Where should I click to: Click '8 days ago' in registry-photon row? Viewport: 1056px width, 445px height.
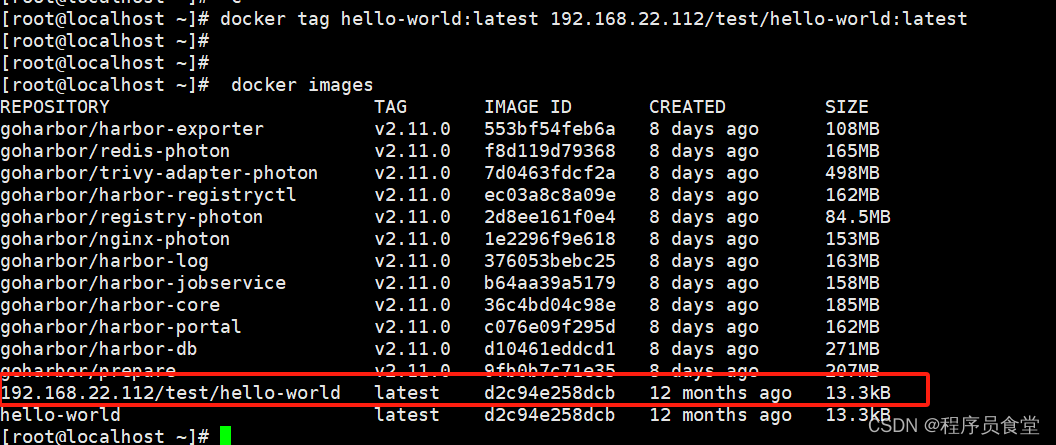click(704, 217)
